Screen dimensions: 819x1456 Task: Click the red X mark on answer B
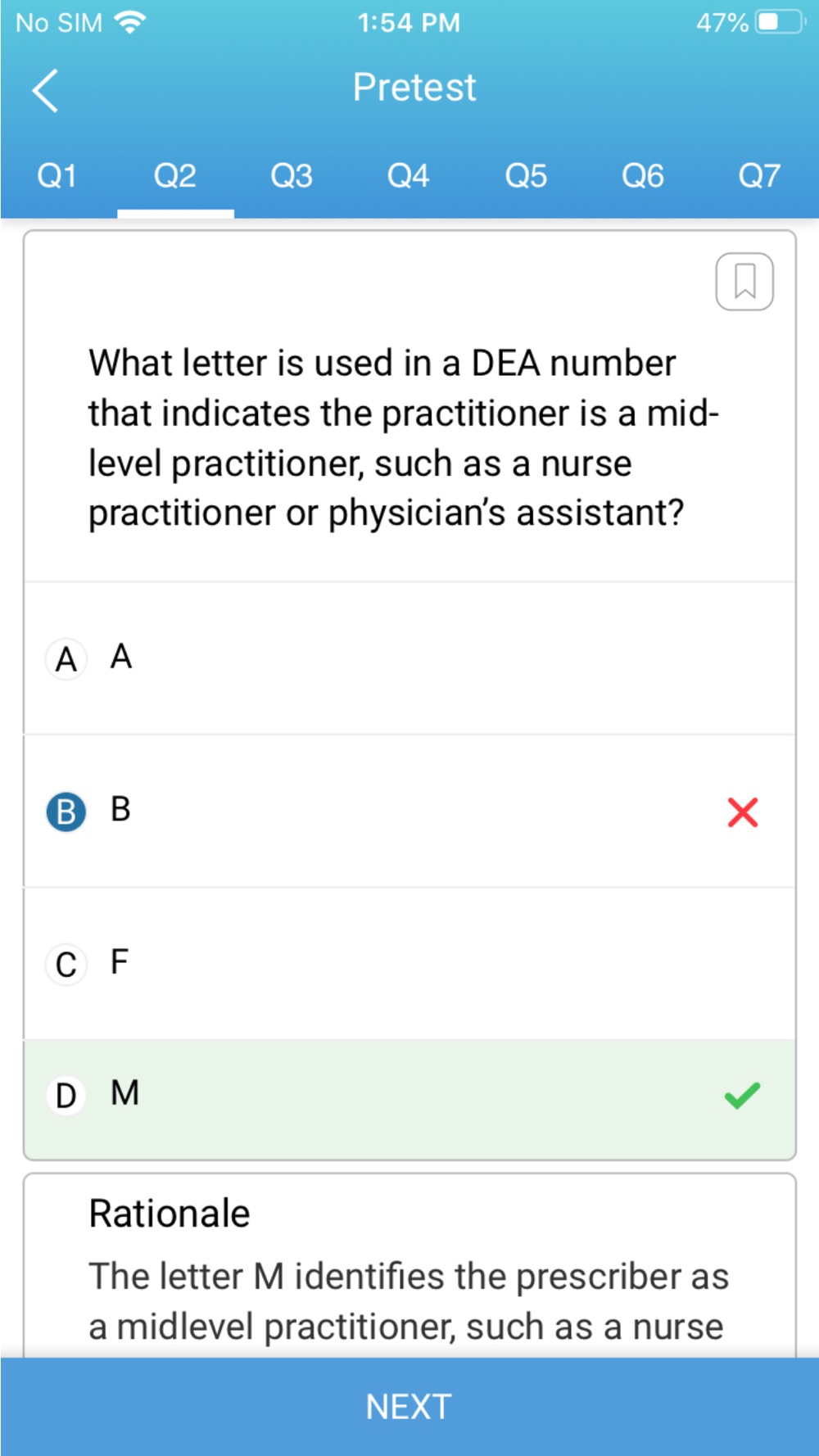coord(743,812)
